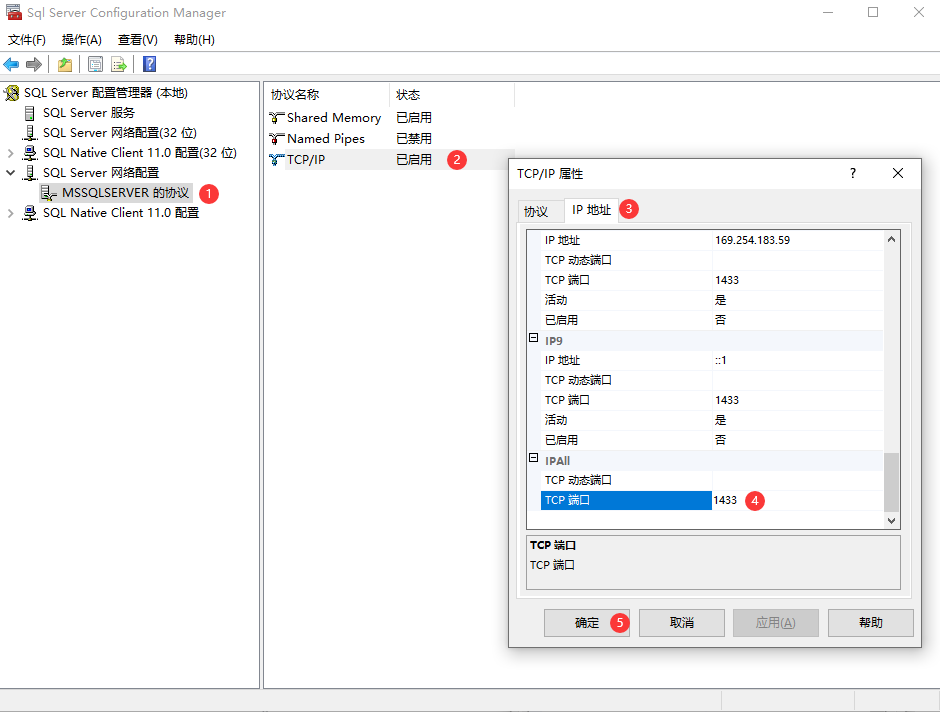Select the TCP/IP protocol key icon

click(x=275, y=159)
